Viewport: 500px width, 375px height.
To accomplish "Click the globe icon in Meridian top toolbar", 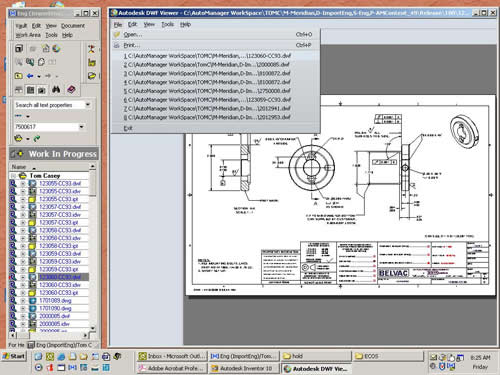I will pyautogui.click(x=56, y=49).
